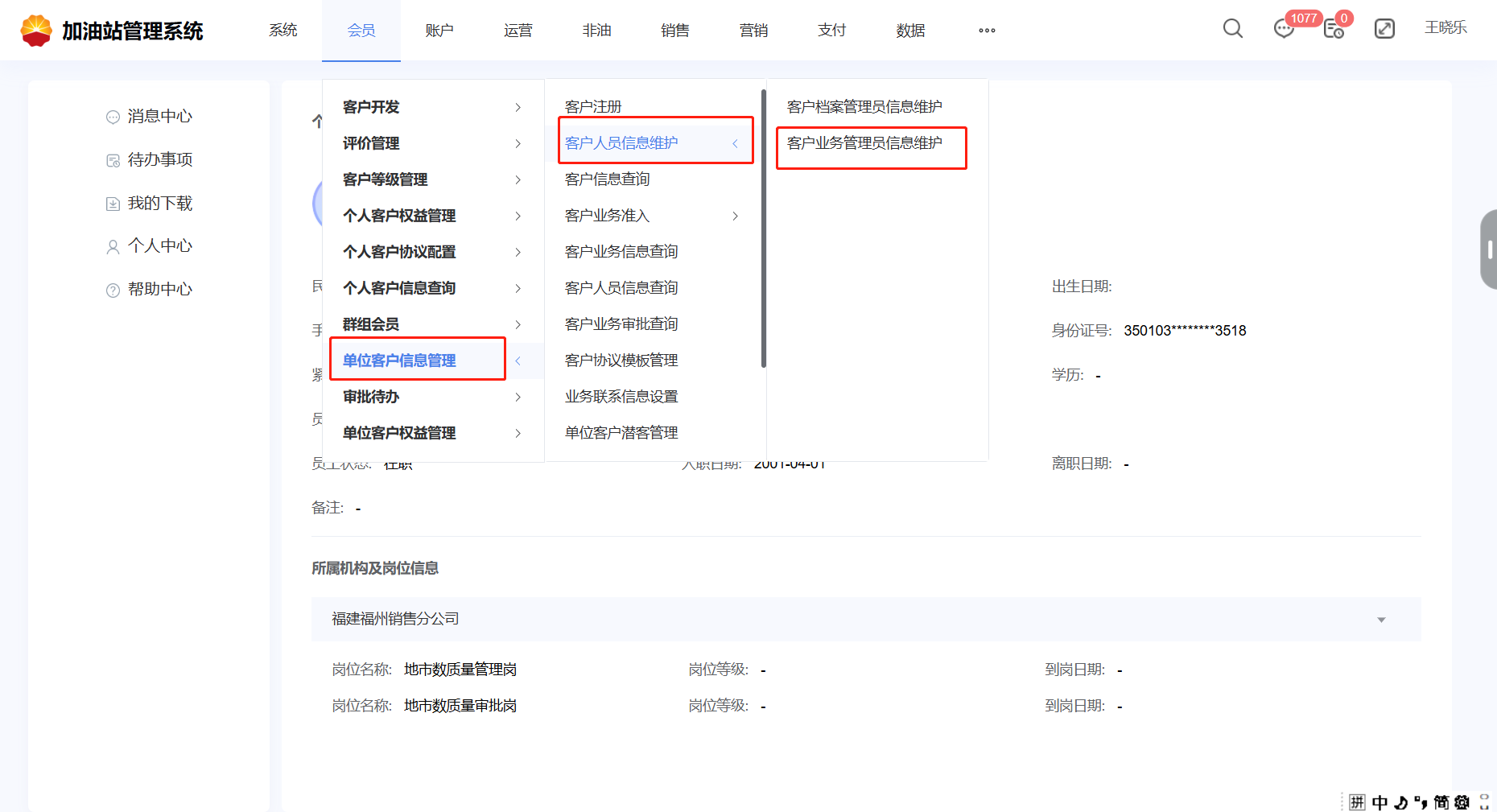This screenshot has width=1497, height=812.
Task: Select the 营销 top menu tab
Action: coord(753,31)
